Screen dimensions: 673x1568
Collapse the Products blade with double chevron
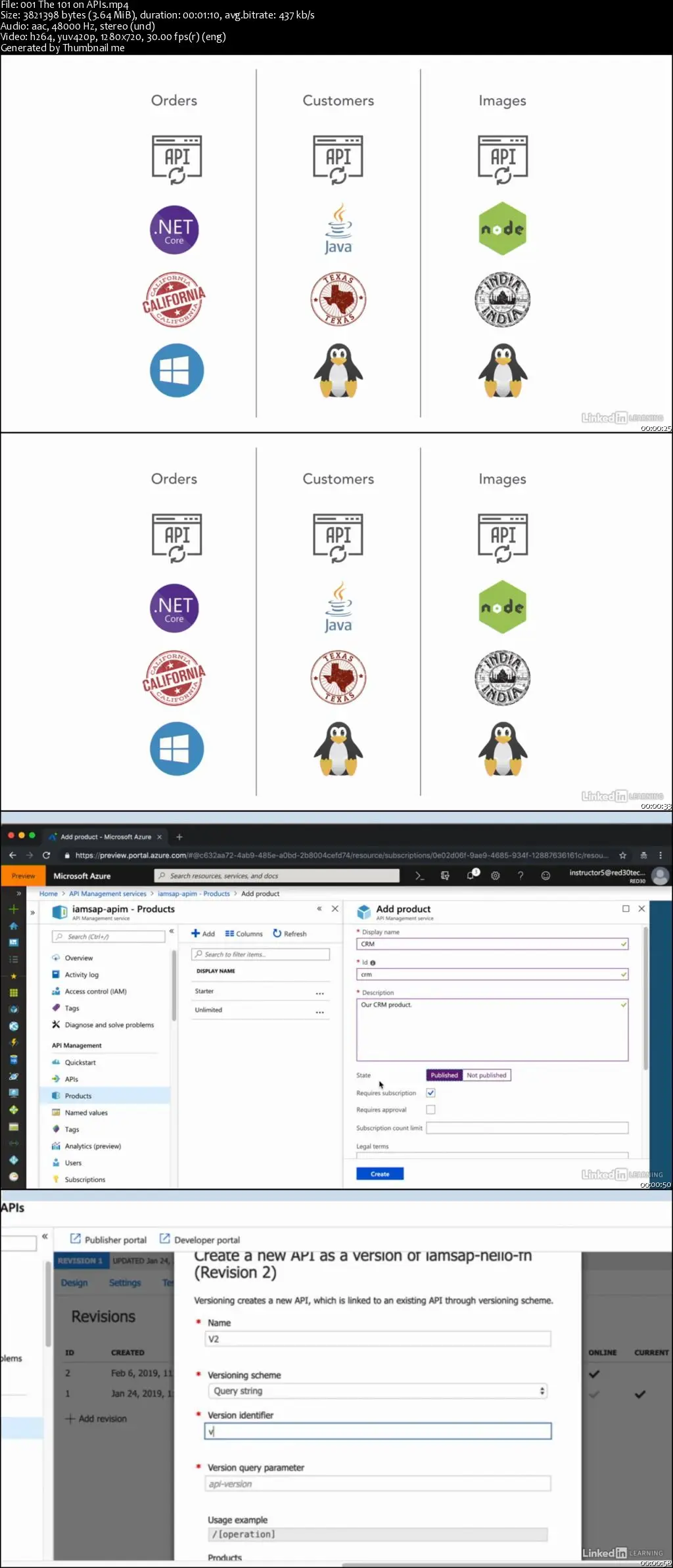pos(319,908)
